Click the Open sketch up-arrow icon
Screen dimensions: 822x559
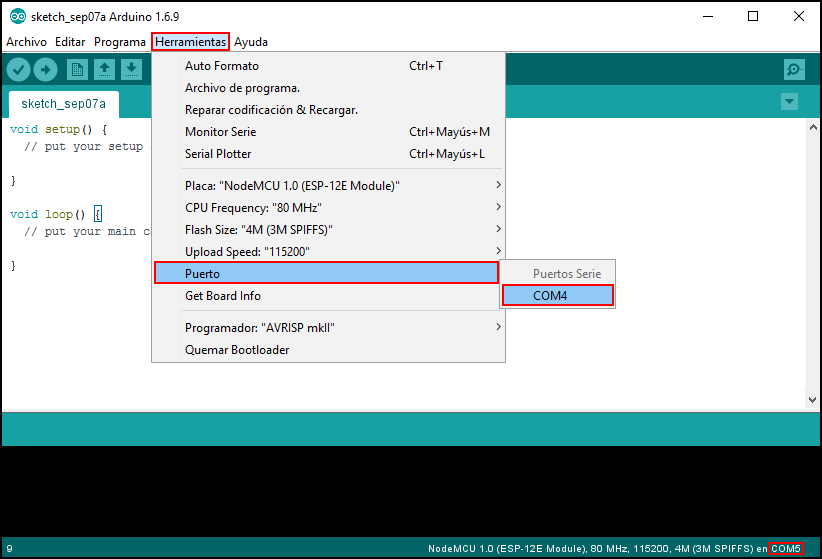pyautogui.click(x=104, y=69)
